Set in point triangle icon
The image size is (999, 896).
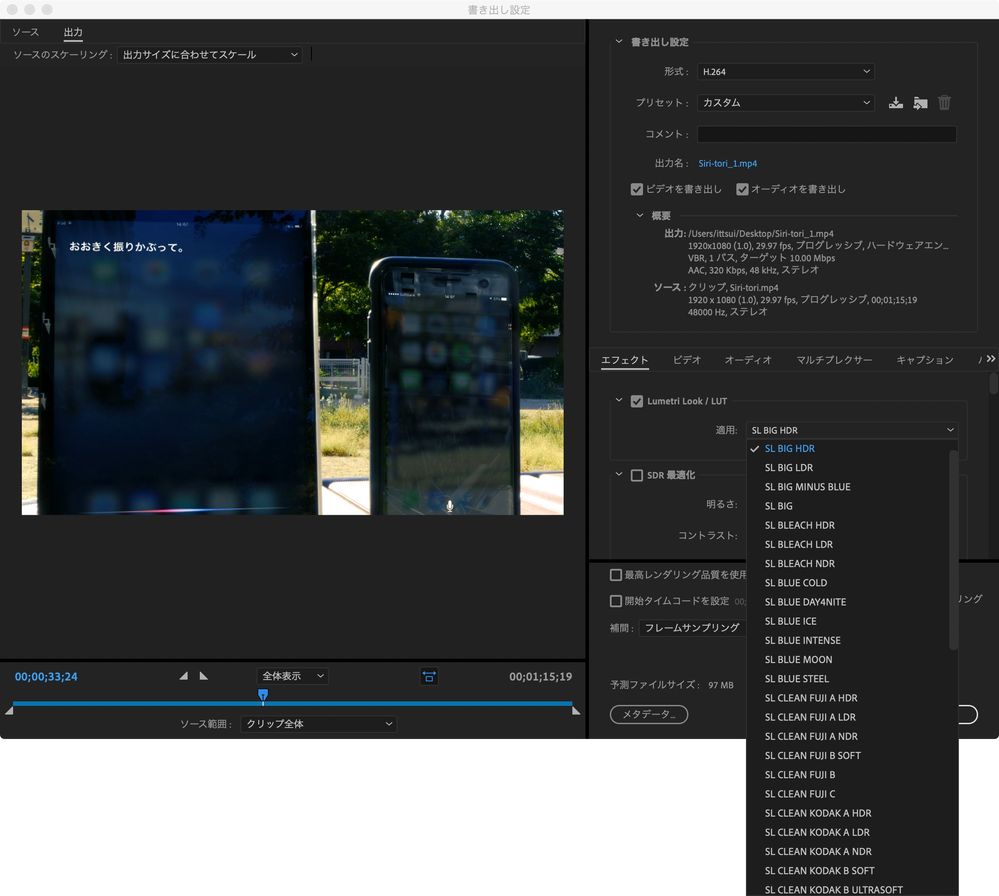tap(183, 676)
